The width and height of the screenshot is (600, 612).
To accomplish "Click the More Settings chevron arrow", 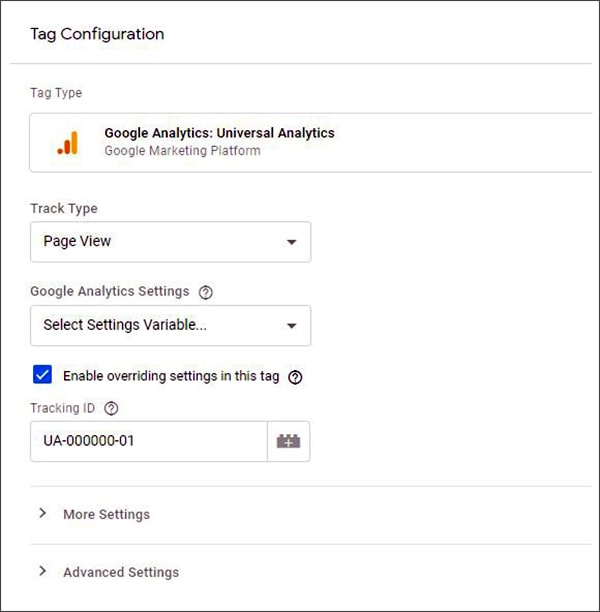I will [x=43, y=513].
